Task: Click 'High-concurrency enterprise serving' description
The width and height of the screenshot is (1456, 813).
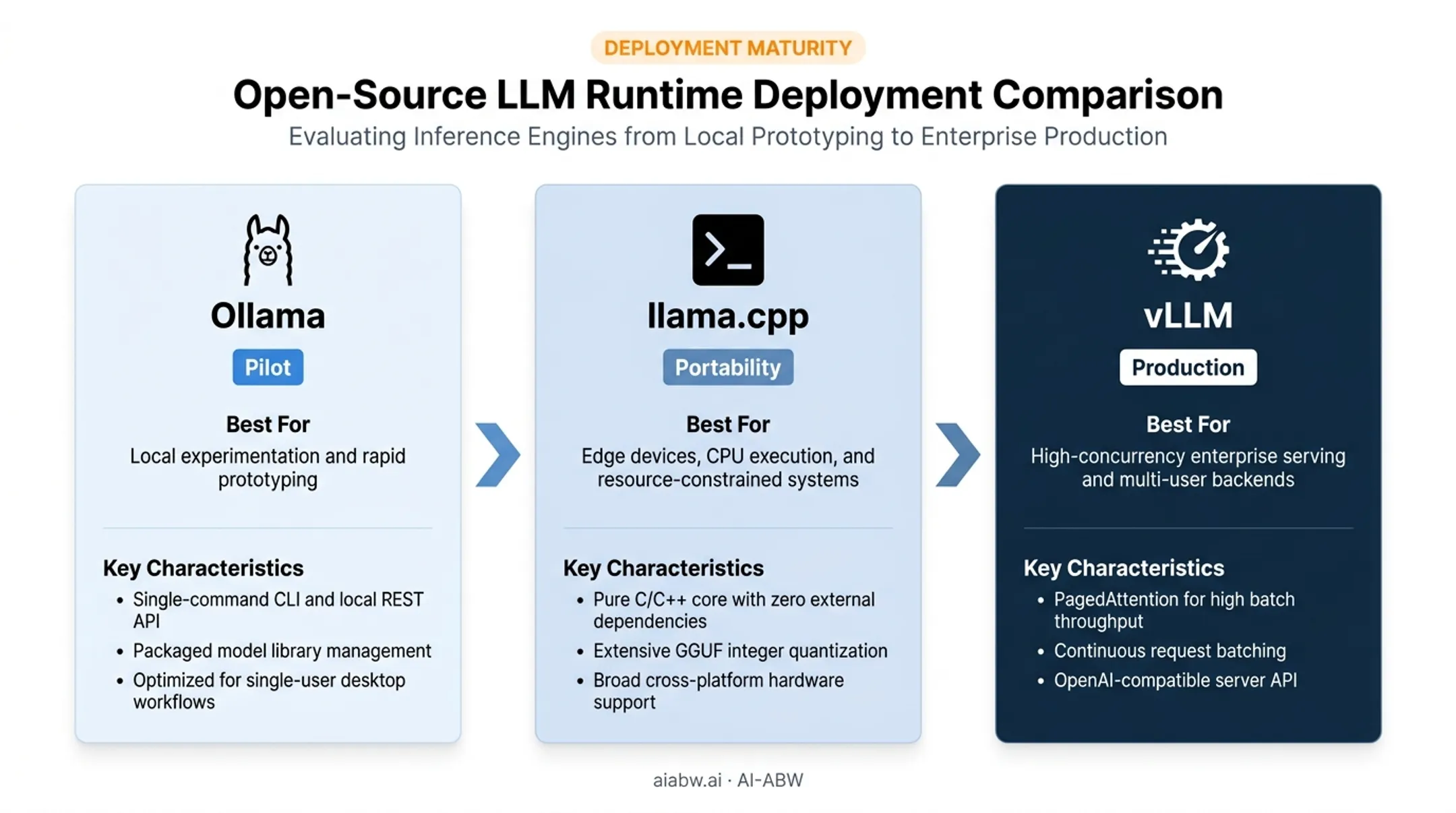Action: point(1188,468)
